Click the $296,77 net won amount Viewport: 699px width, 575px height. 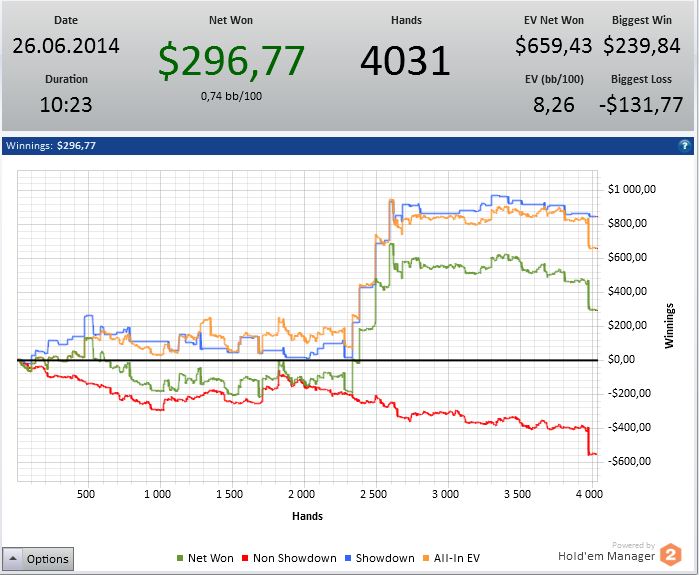(231, 61)
